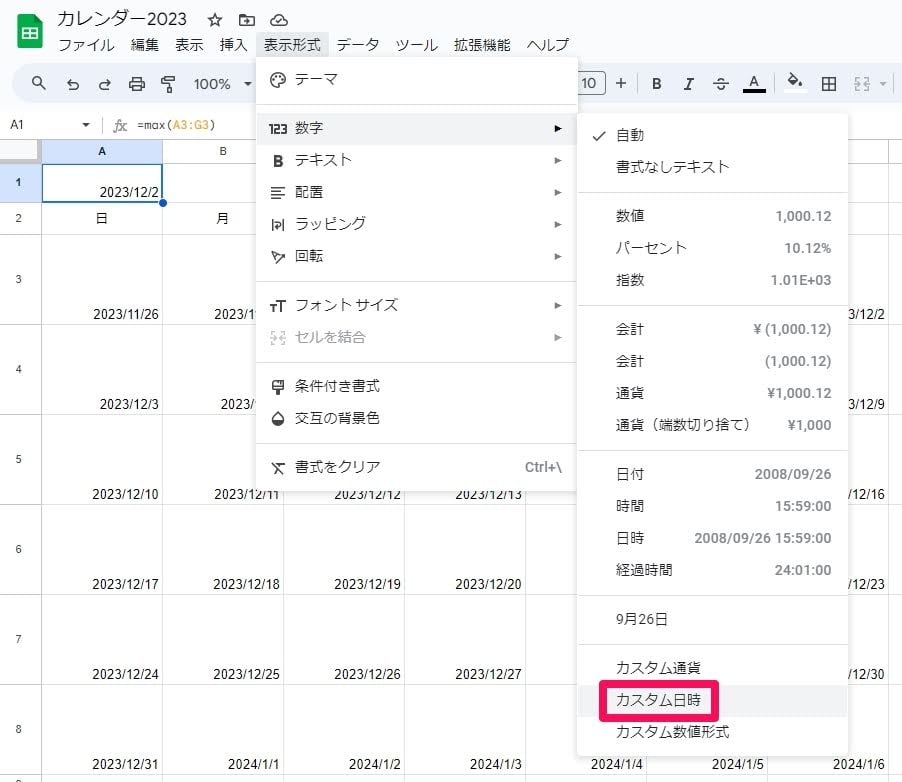Viewport: 902px width, 782px height.
Task: Expand the ラッピング submenu
Action: tap(416, 224)
